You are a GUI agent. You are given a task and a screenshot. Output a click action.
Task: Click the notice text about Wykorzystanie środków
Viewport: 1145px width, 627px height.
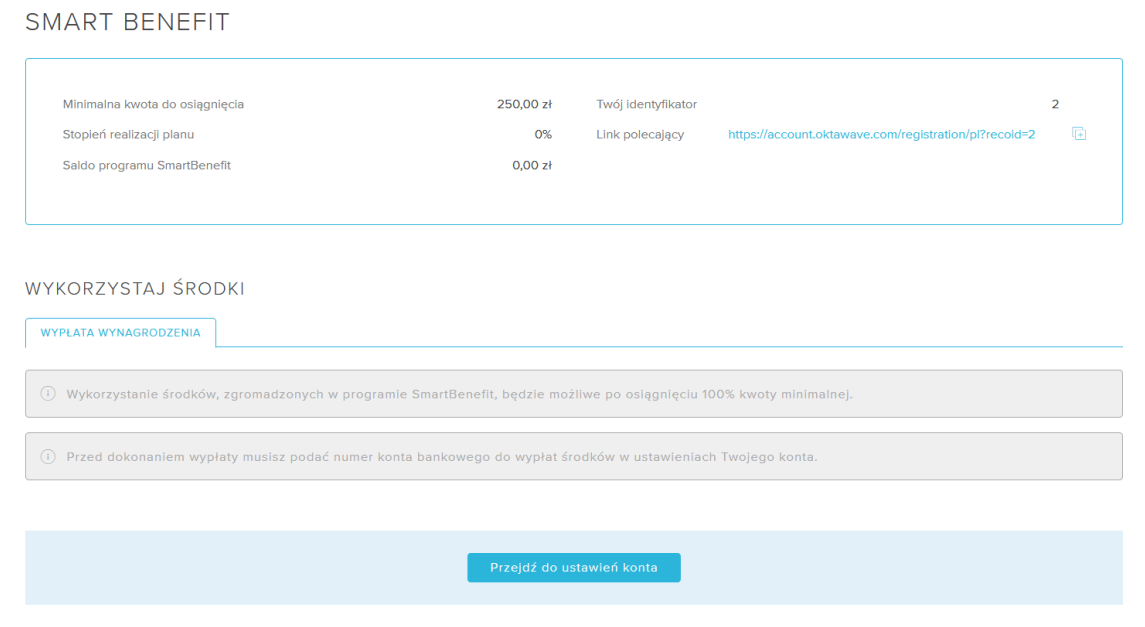click(459, 394)
